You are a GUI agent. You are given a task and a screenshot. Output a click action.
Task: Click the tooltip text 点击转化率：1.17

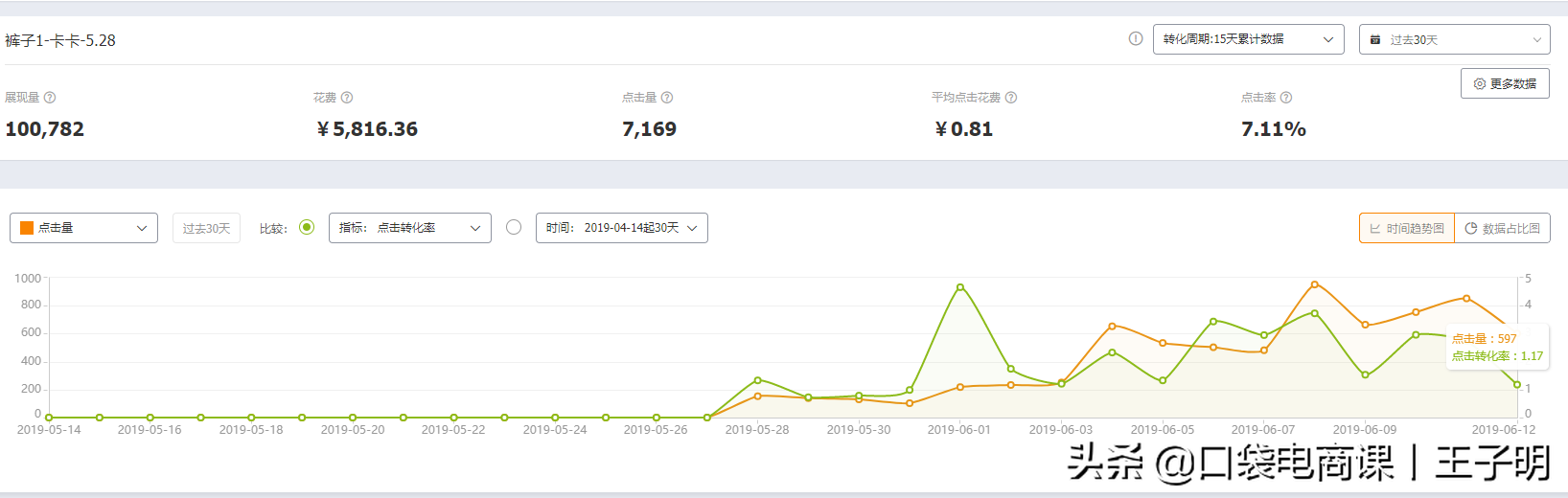point(1497,356)
